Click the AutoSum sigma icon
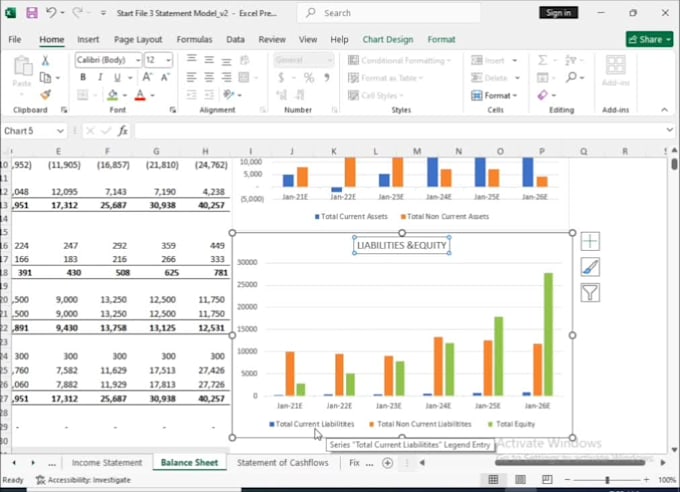The image size is (680, 492). (542, 60)
